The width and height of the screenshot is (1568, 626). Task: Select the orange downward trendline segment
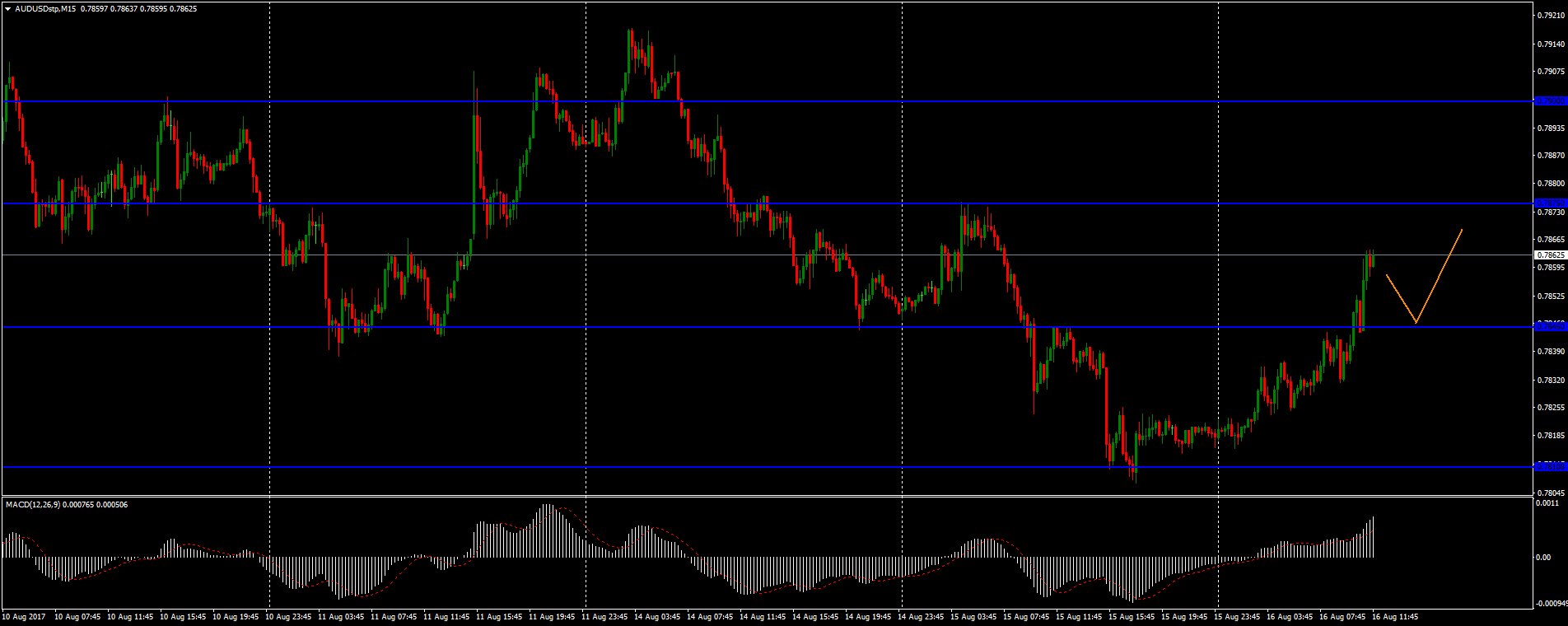pos(1401,298)
